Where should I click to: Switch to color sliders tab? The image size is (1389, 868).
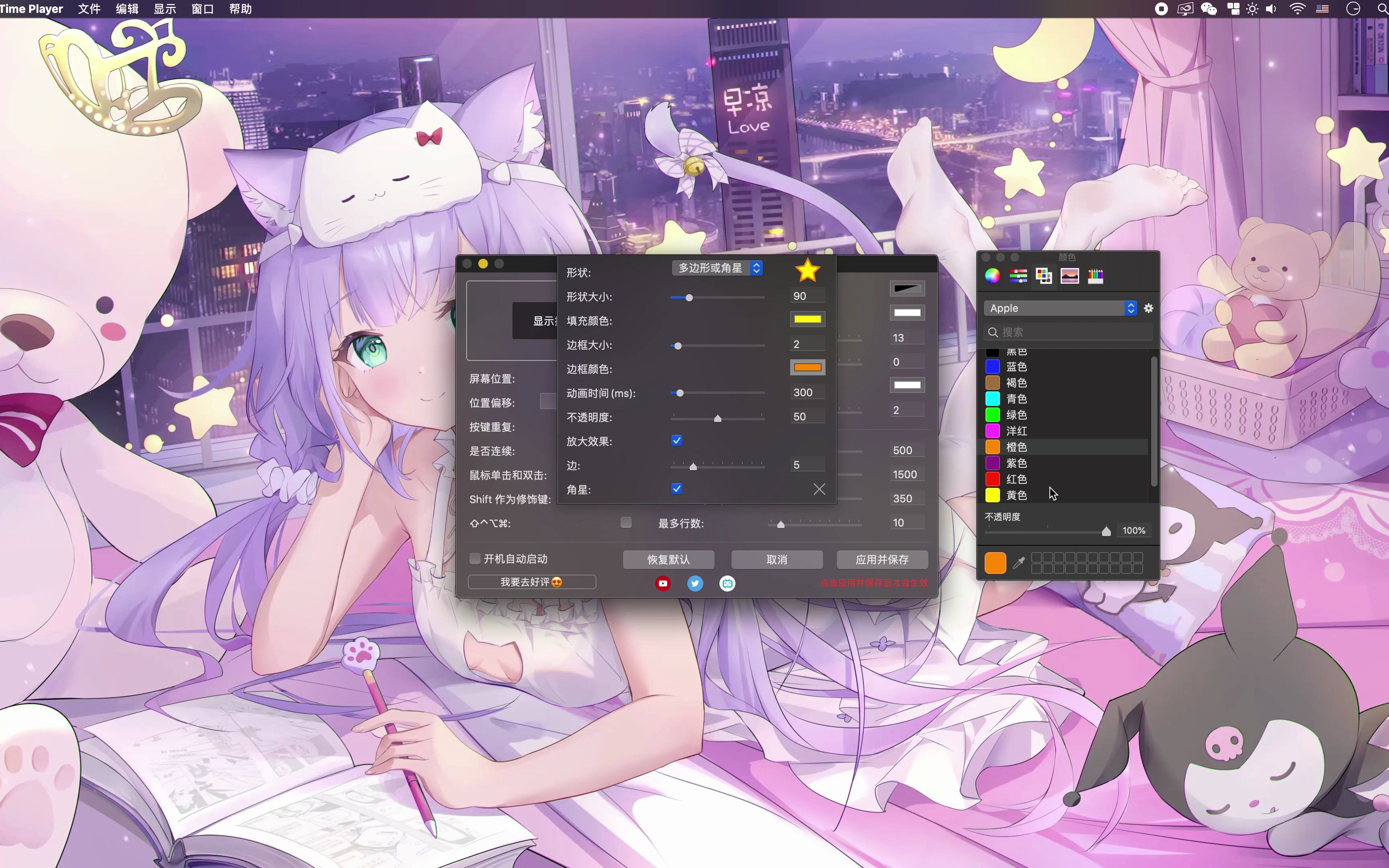tap(1018, 276)
